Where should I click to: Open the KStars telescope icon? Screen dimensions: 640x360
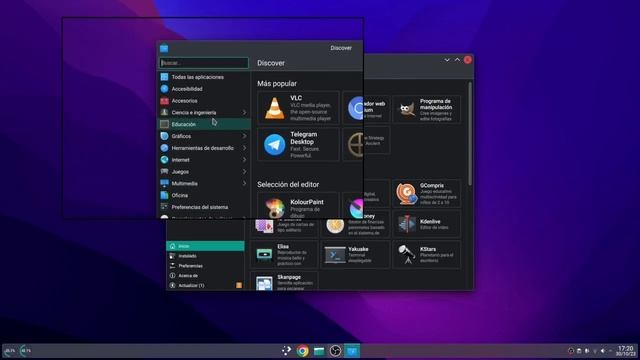407,254
